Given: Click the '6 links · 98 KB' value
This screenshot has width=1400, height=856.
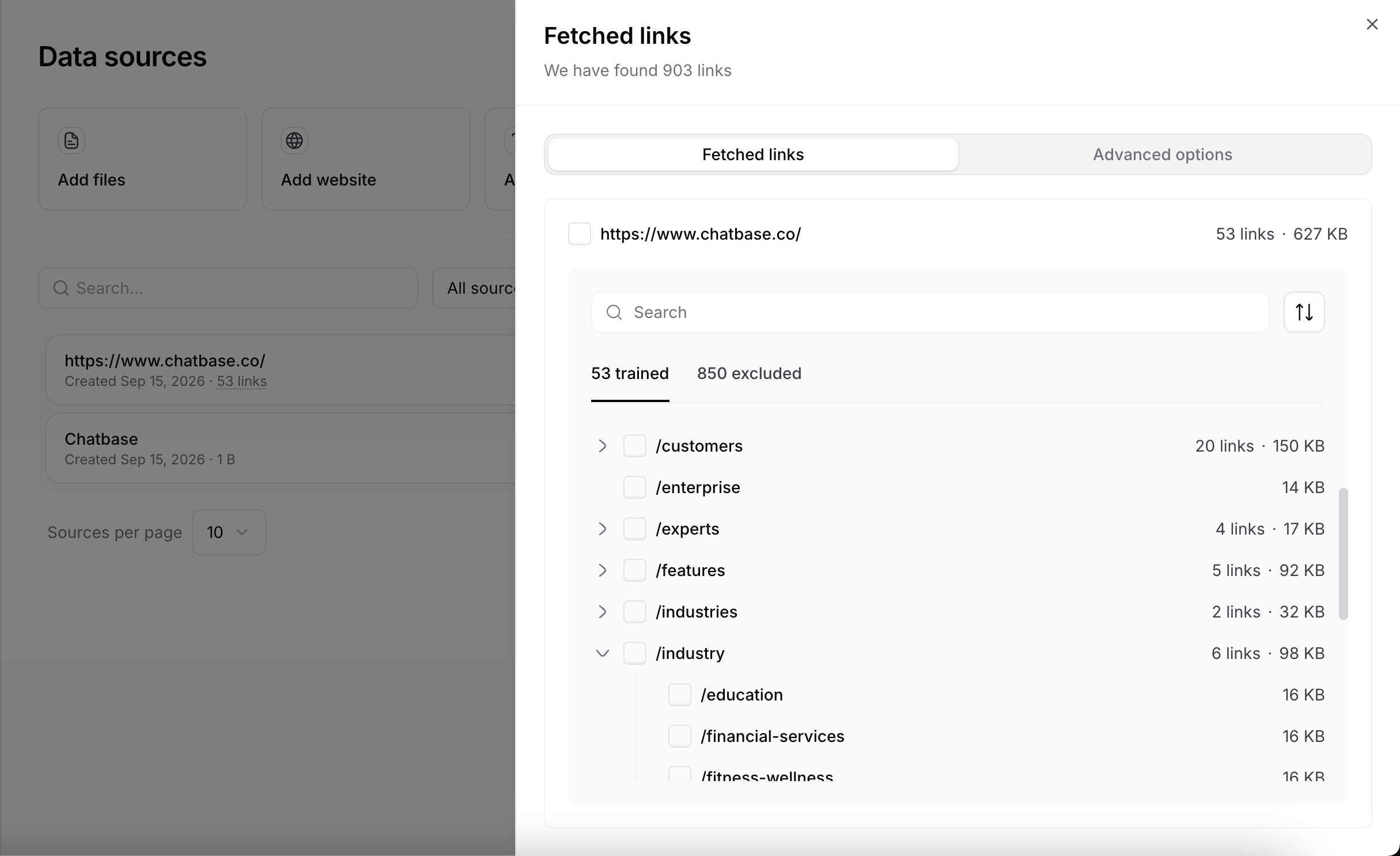Looking at the screenshot, I should click(x=1267, y=653).
